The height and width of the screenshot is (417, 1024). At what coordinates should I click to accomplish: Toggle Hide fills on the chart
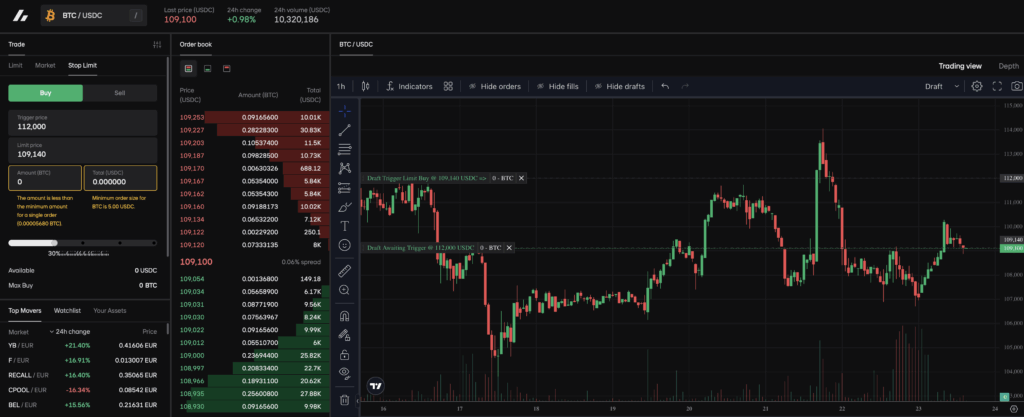557,86
